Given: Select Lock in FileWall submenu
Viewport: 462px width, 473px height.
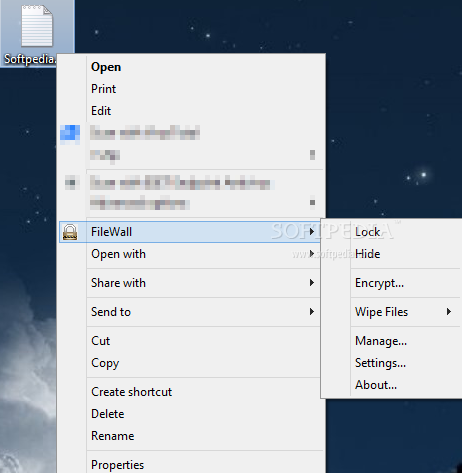Looking at the screenshot, I should (392, 232).
